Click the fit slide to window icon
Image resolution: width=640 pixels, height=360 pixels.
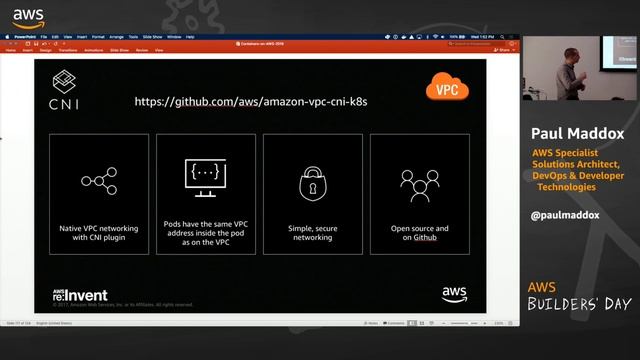click(x=510, y=323)
